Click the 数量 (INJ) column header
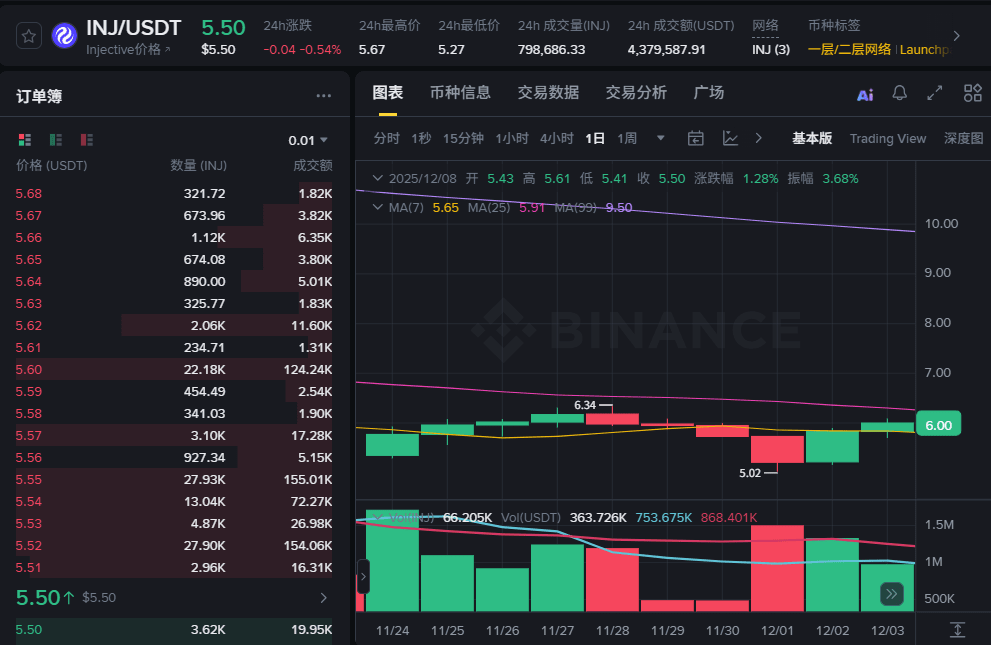The width and height of the screenshot is (991, 645). pyautogui.click(x=198, y=166)
